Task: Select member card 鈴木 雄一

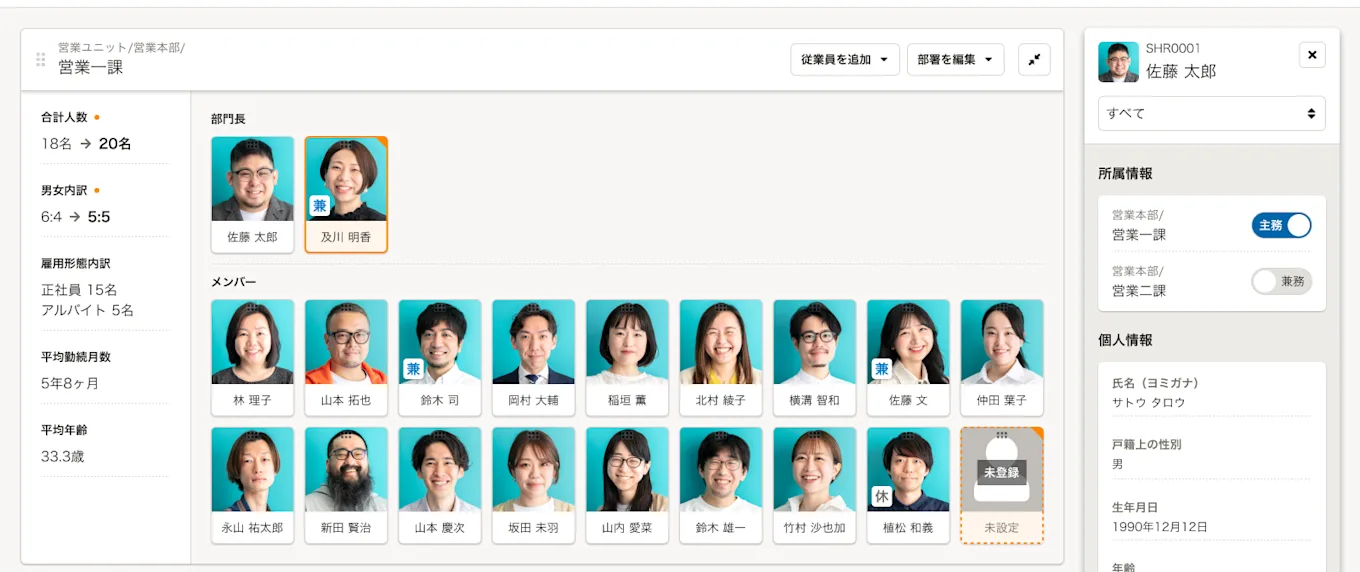Action: (721, 485)
